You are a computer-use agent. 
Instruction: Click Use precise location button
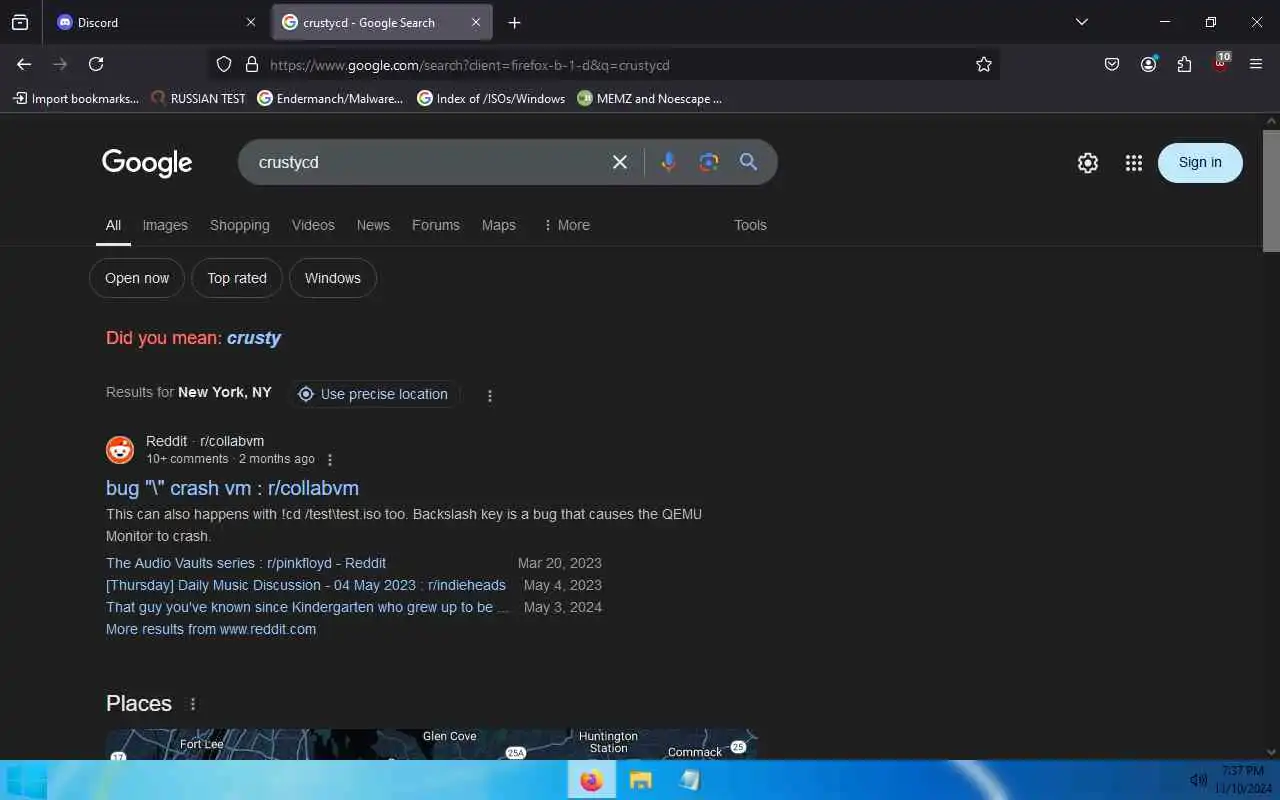[x=374, y=394]
